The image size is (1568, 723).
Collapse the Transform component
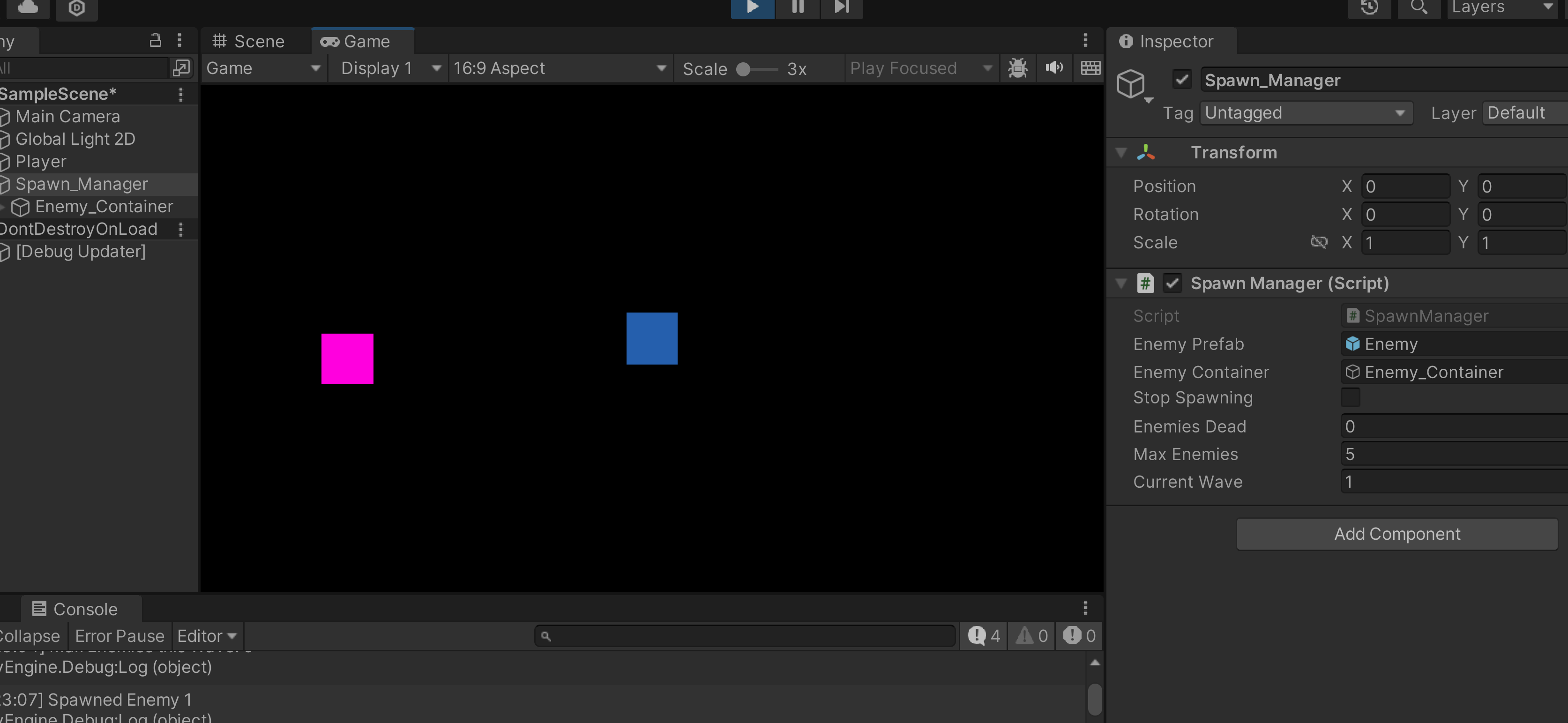(1120, 152)
